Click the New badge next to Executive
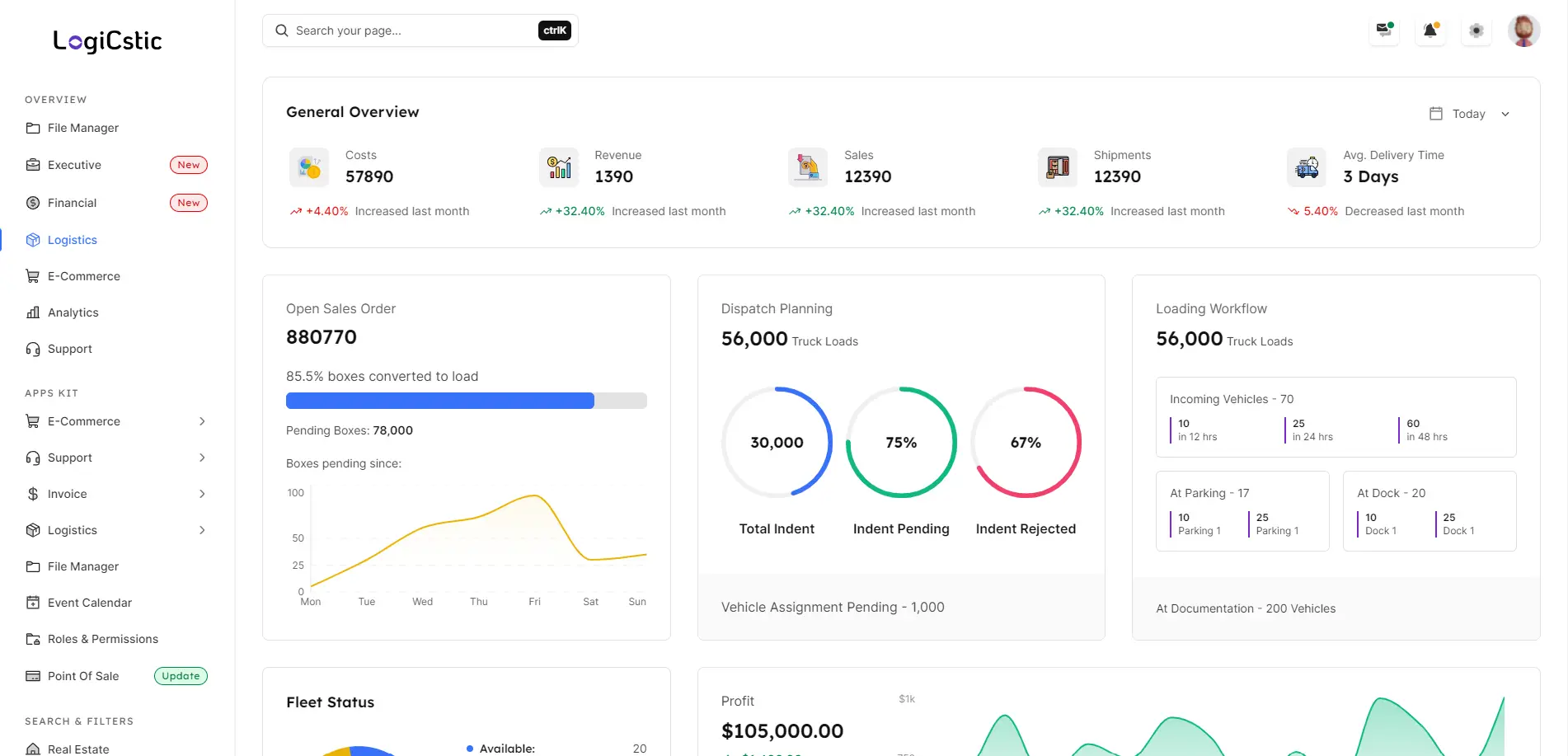1568x756 pixels. pos(189,165)
